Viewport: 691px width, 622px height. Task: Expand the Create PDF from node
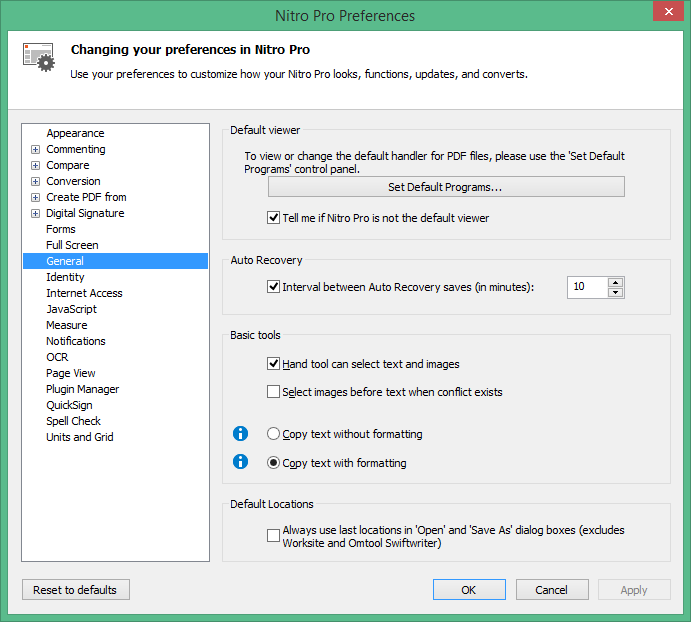click(x=35, y=197)
